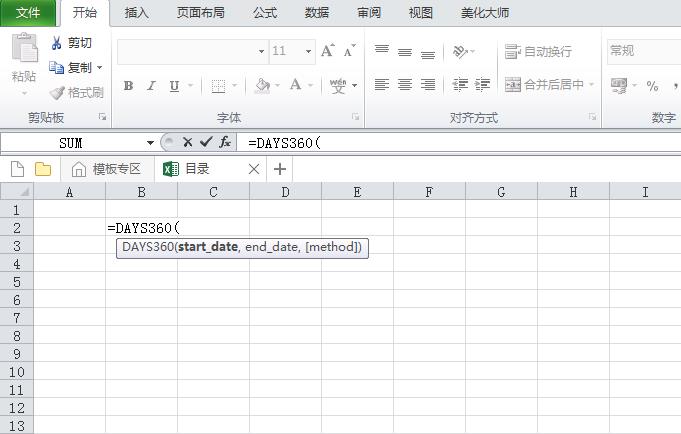Expand the Name Box dropdown arrow
The height and width of the screenshot is (434, 681).
pos(151,143)
